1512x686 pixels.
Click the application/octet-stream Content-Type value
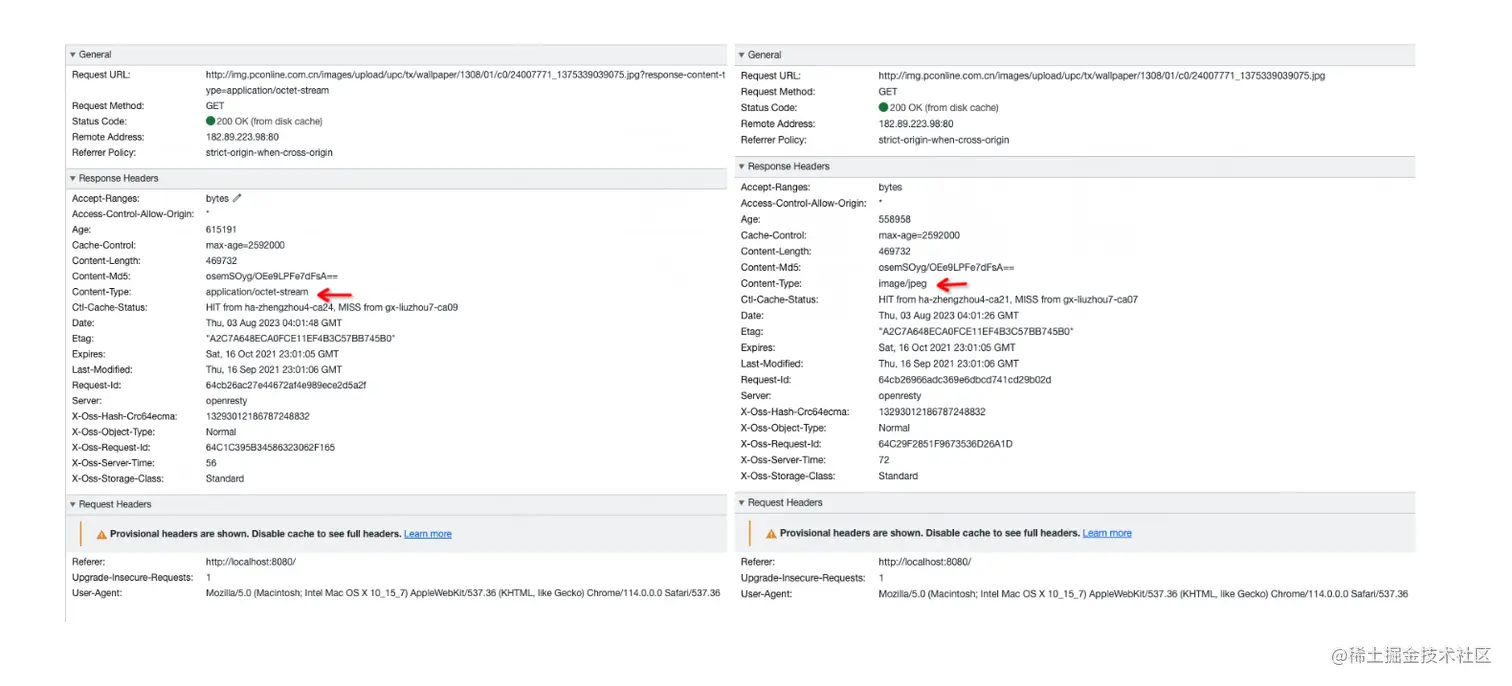coord(256,292)
